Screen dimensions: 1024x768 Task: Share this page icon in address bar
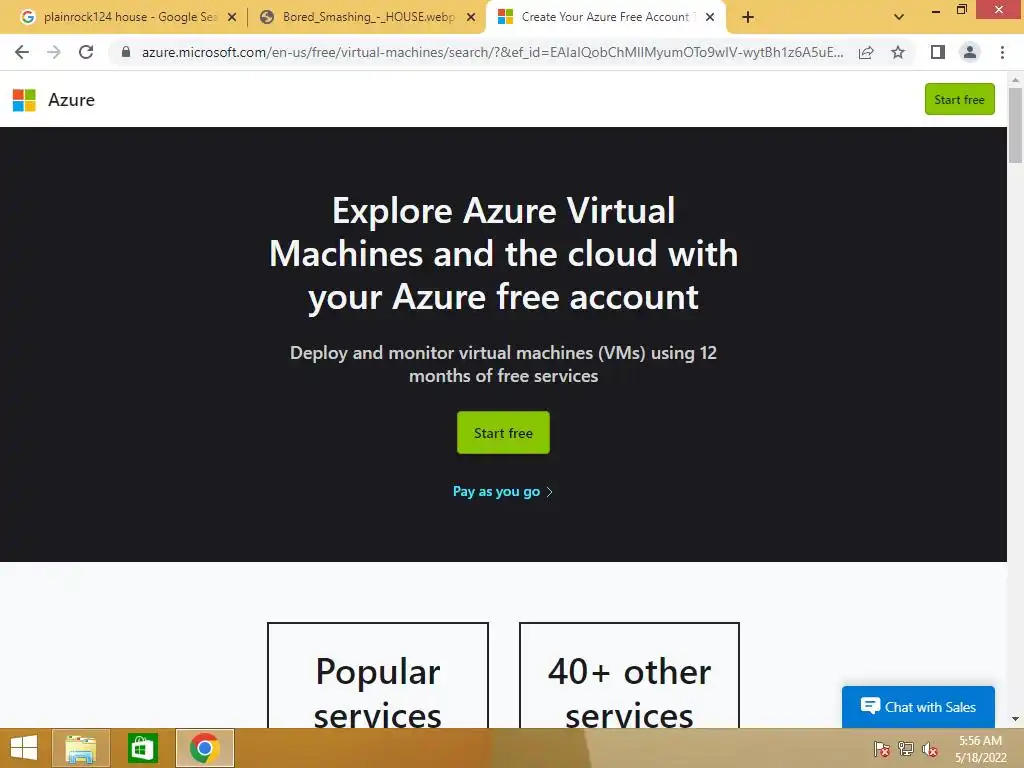coord(866,52)
